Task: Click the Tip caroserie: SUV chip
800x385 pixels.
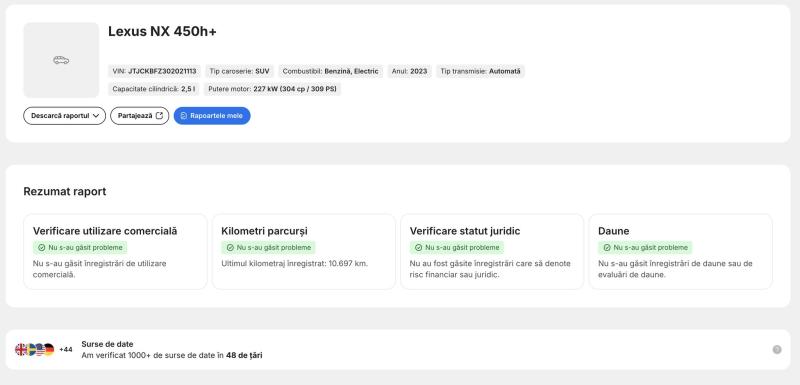Action: pyautogui.click(x=239, y=71)
